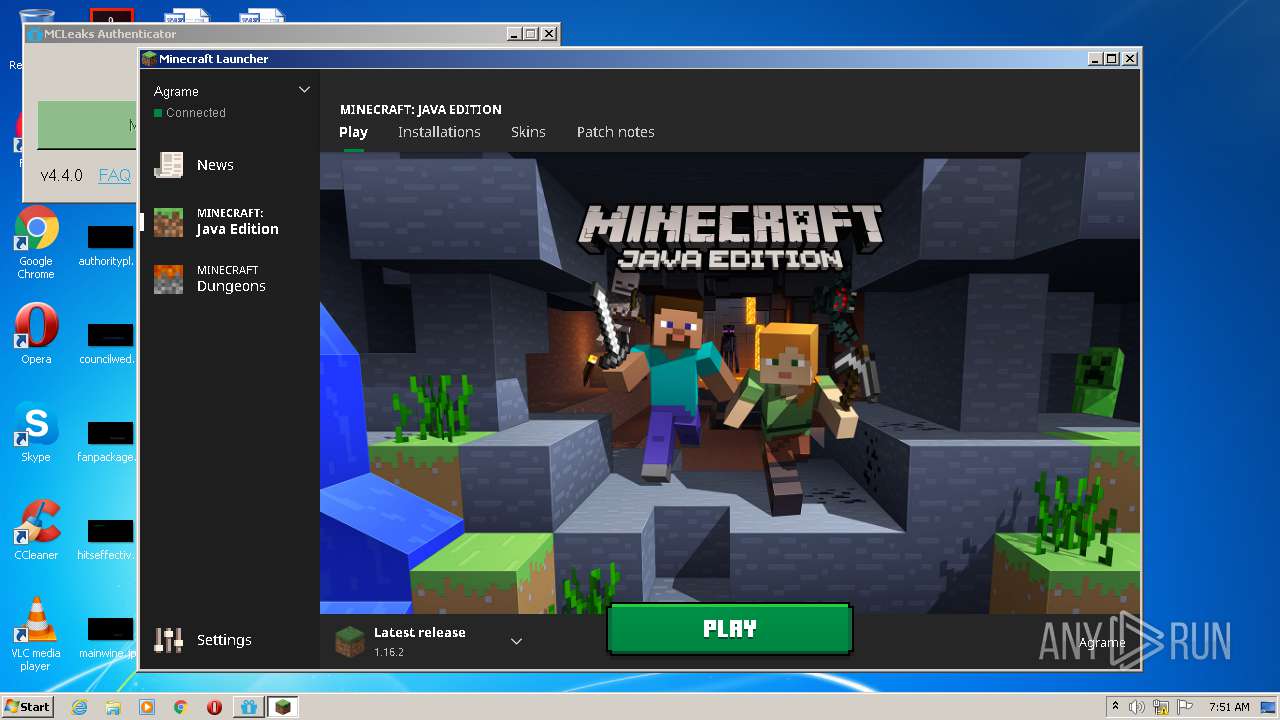
Task: Switch to the Play tab
Action: coord(353,132)
